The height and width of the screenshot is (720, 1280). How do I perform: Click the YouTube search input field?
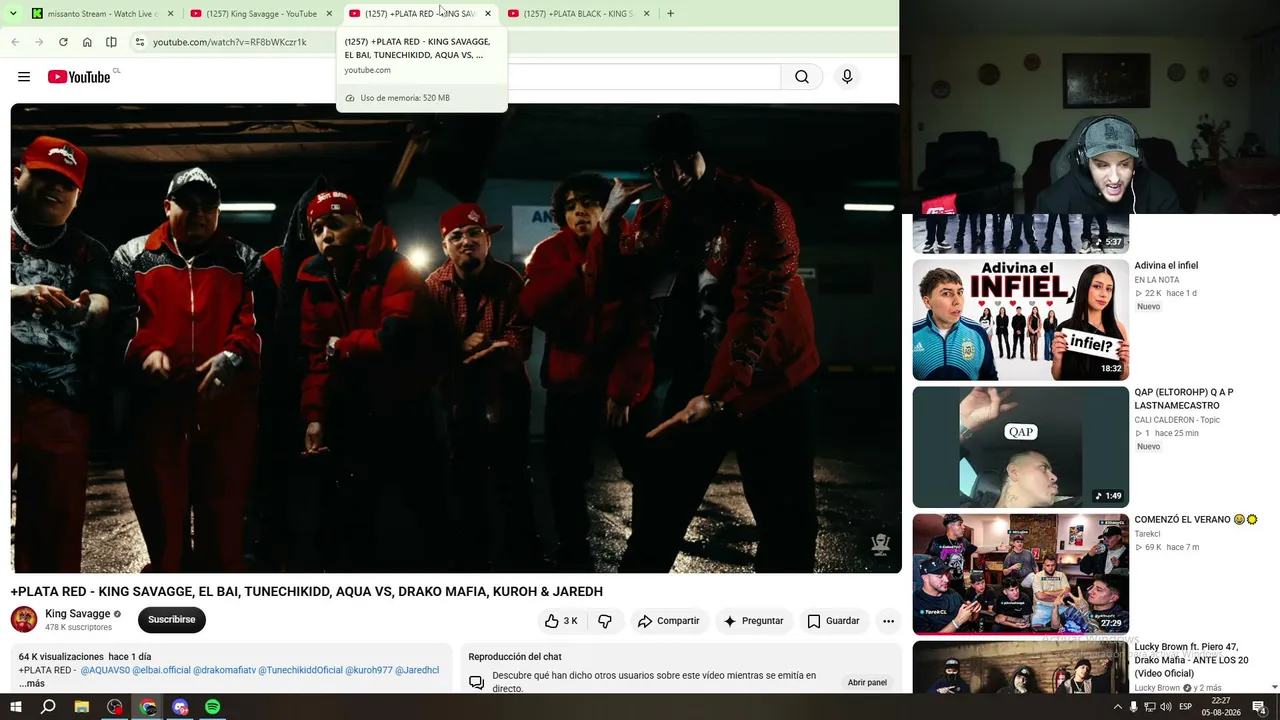643,77
